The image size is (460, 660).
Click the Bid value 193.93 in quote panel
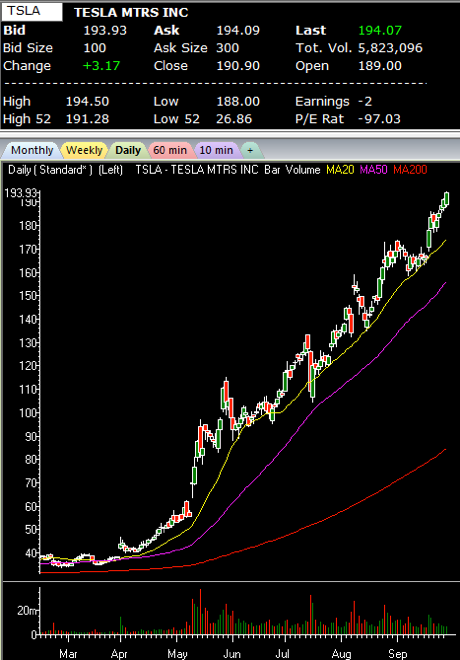[x=105, y=30]
